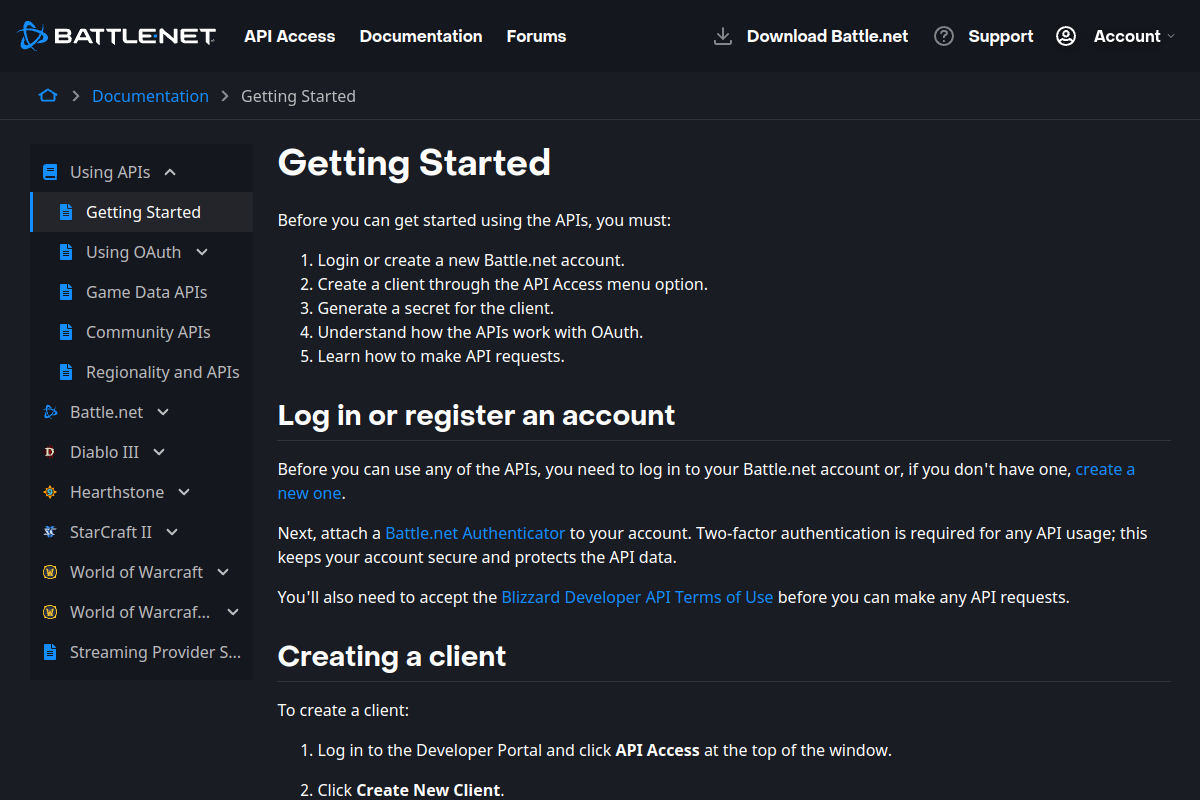The width and height of the screenshot is (1200, 800).
Task: Follow the Battle.net Authenticator link
Action: tap(475, 533)
